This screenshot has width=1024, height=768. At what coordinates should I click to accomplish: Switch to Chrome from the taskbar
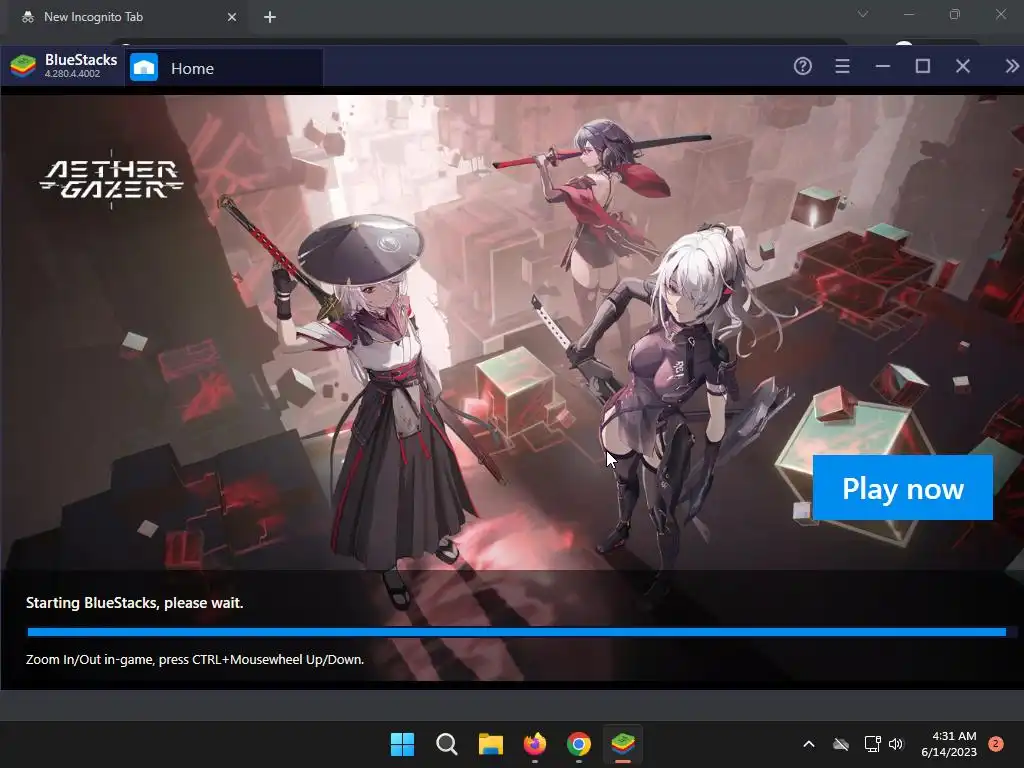[579, 744]
